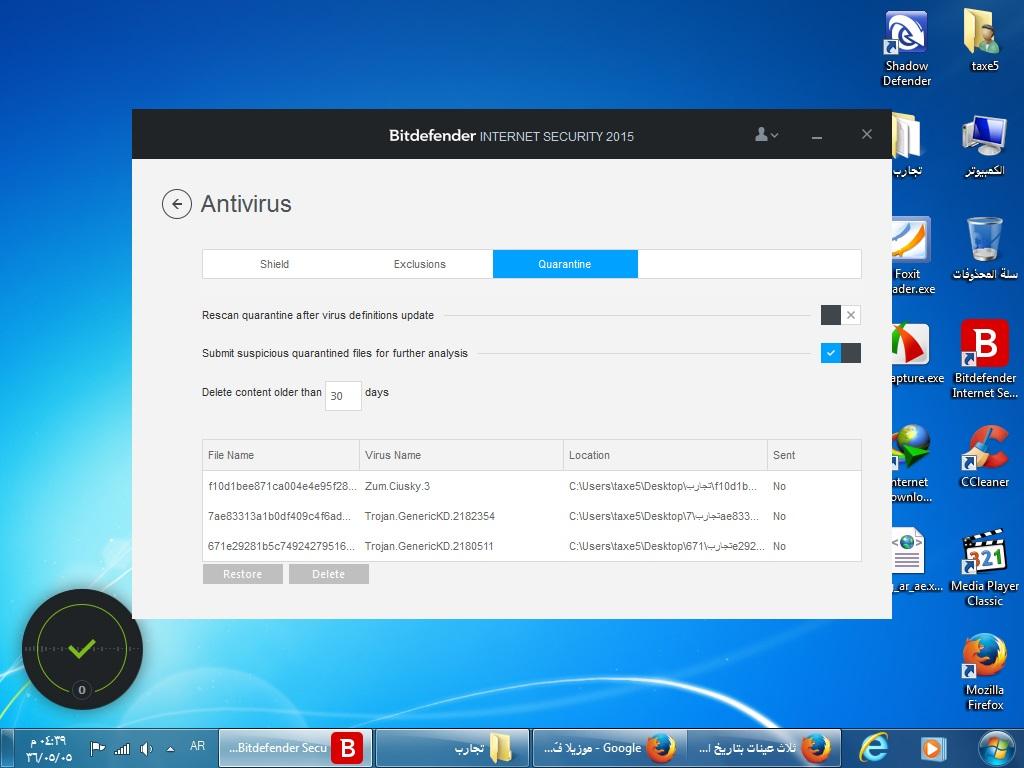Open the الكمبيوتر computer desktop icon
The image size is (1024, 768).
[x=984, y=145]
